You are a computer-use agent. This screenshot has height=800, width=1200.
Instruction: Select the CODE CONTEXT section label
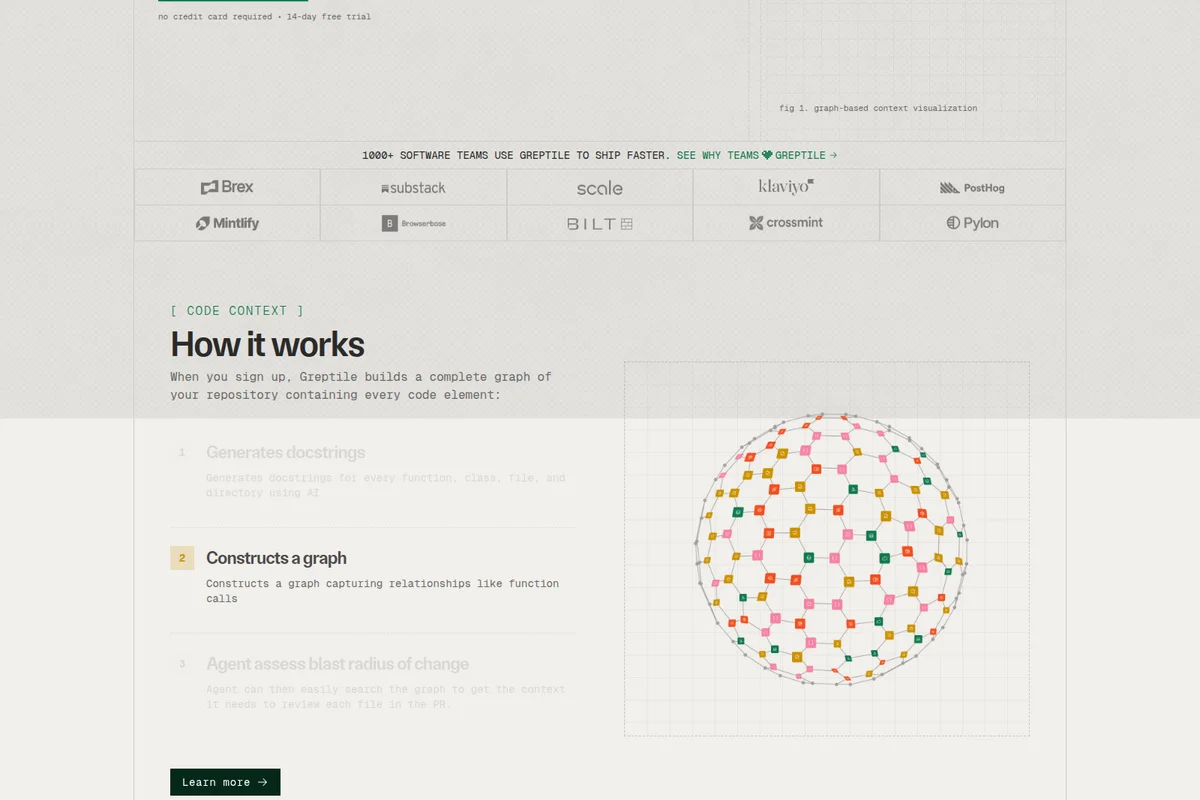tap(236, 310)
